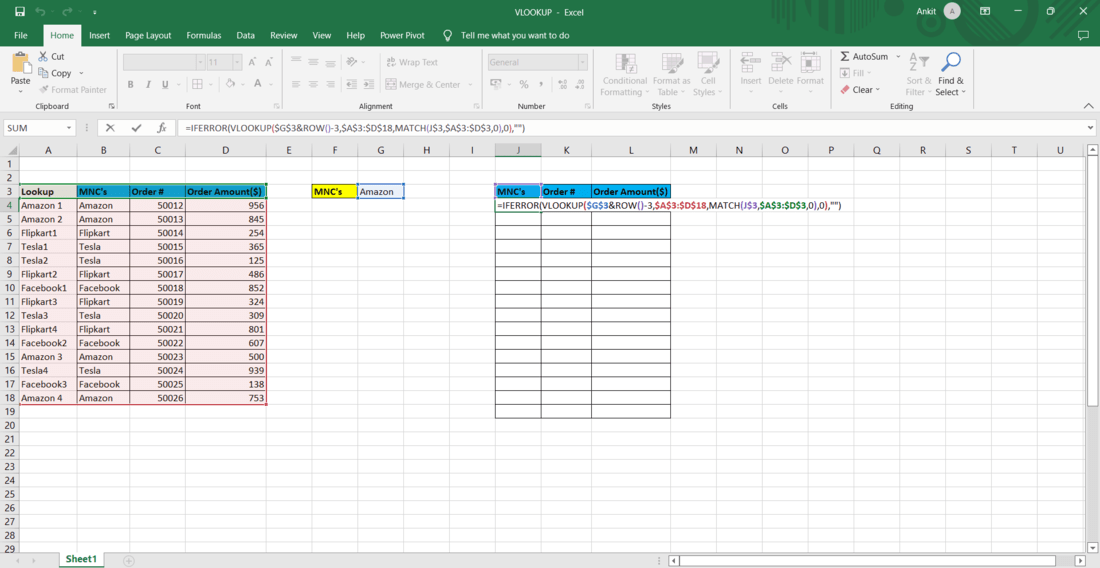Click Merge & Center

(x=423, y=85)
